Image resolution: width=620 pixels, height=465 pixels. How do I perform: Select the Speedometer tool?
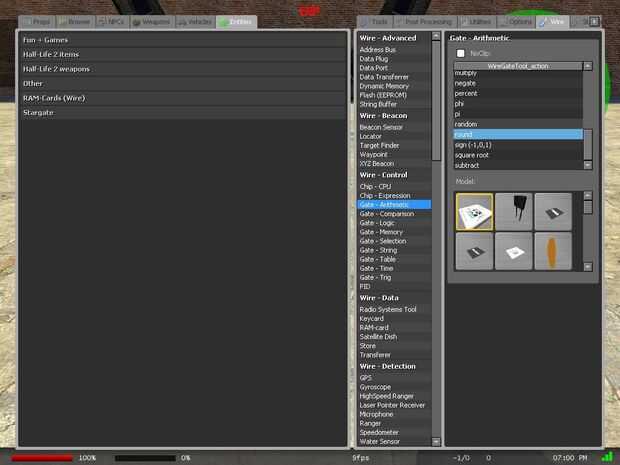pyautogui.click(x=394, y=433)
